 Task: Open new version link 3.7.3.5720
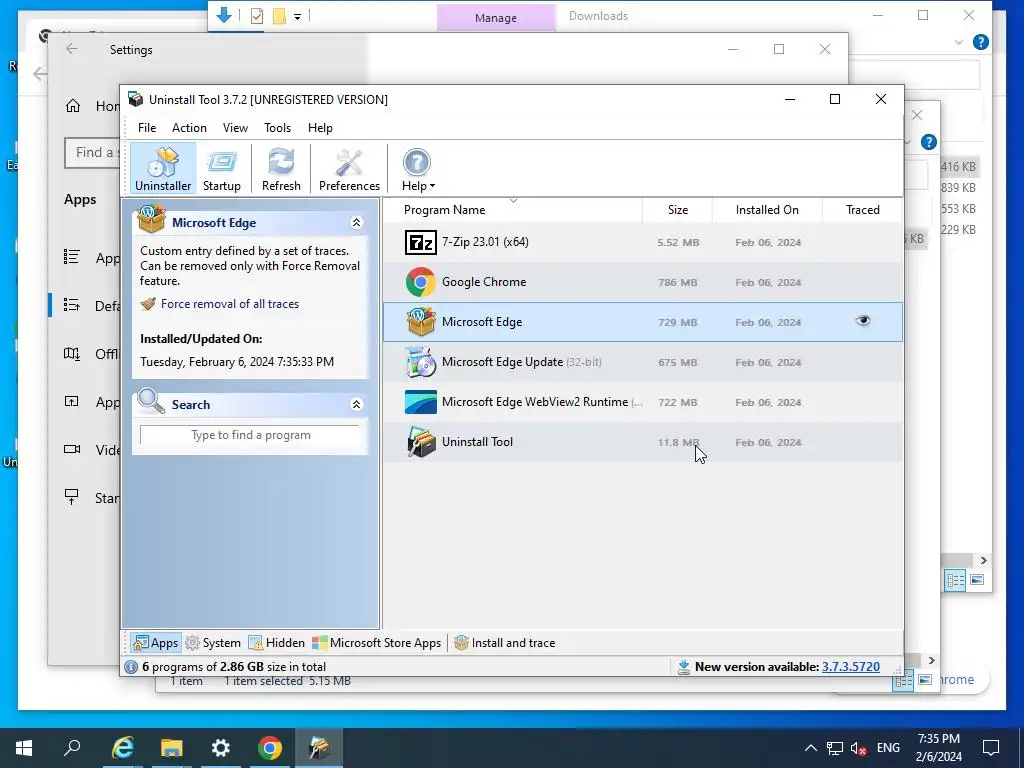point(850,667)
